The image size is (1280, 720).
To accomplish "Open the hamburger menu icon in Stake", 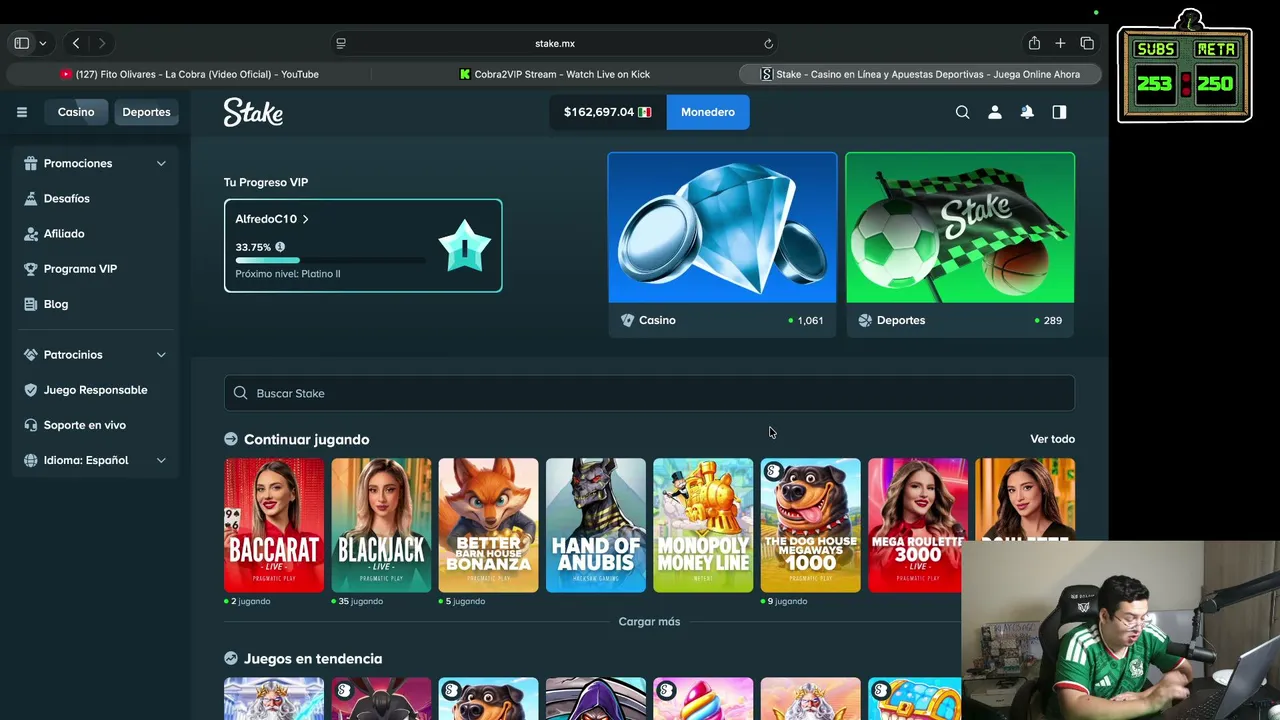I will [21, 112].
